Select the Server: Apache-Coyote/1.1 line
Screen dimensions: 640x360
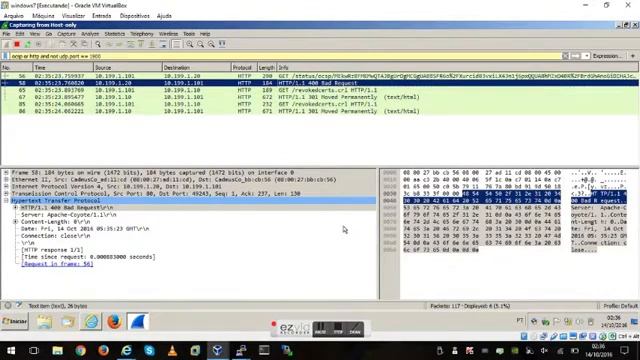(69, 215)
